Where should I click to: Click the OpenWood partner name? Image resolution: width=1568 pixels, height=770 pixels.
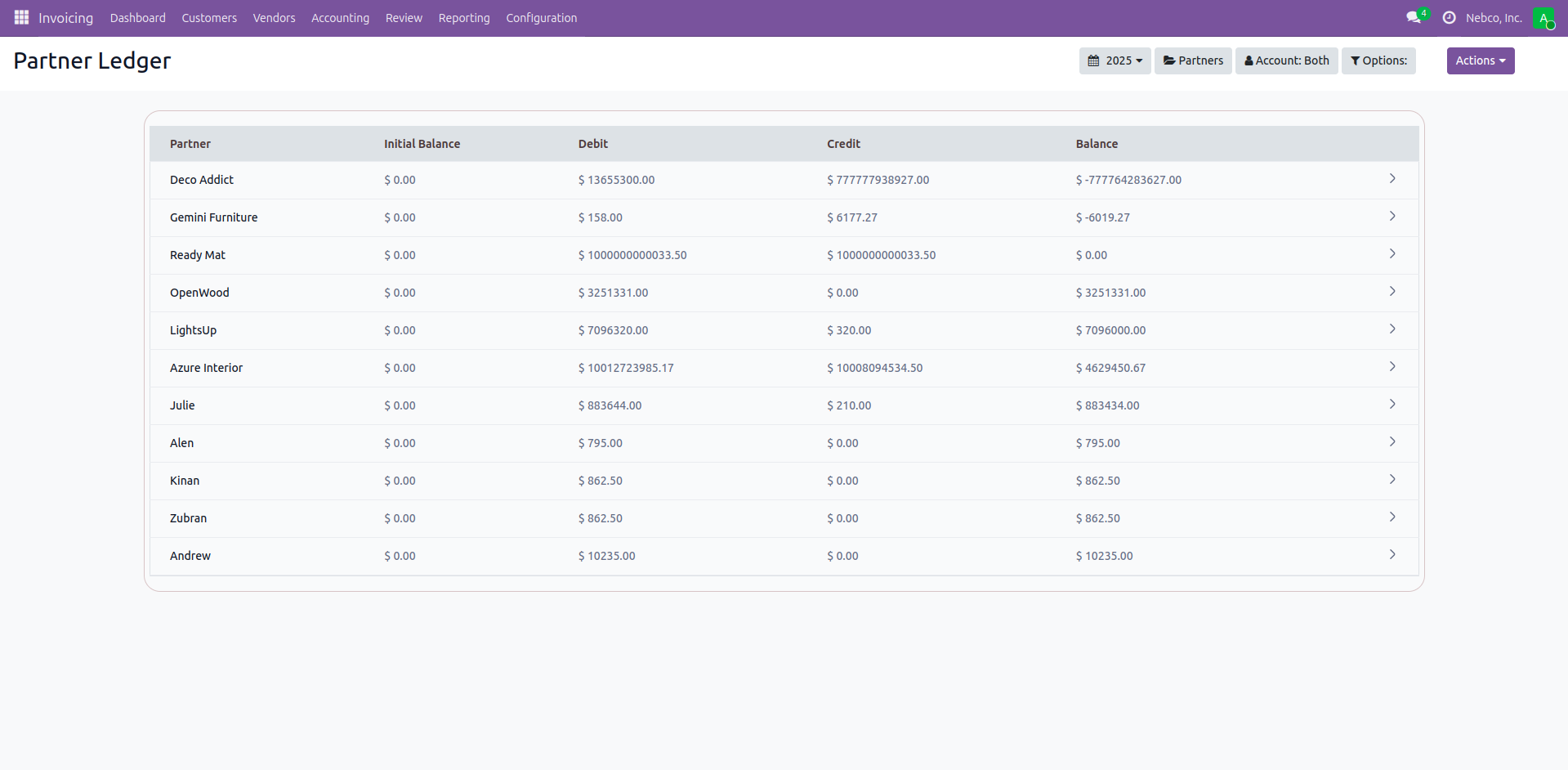[x=199, y=293]
